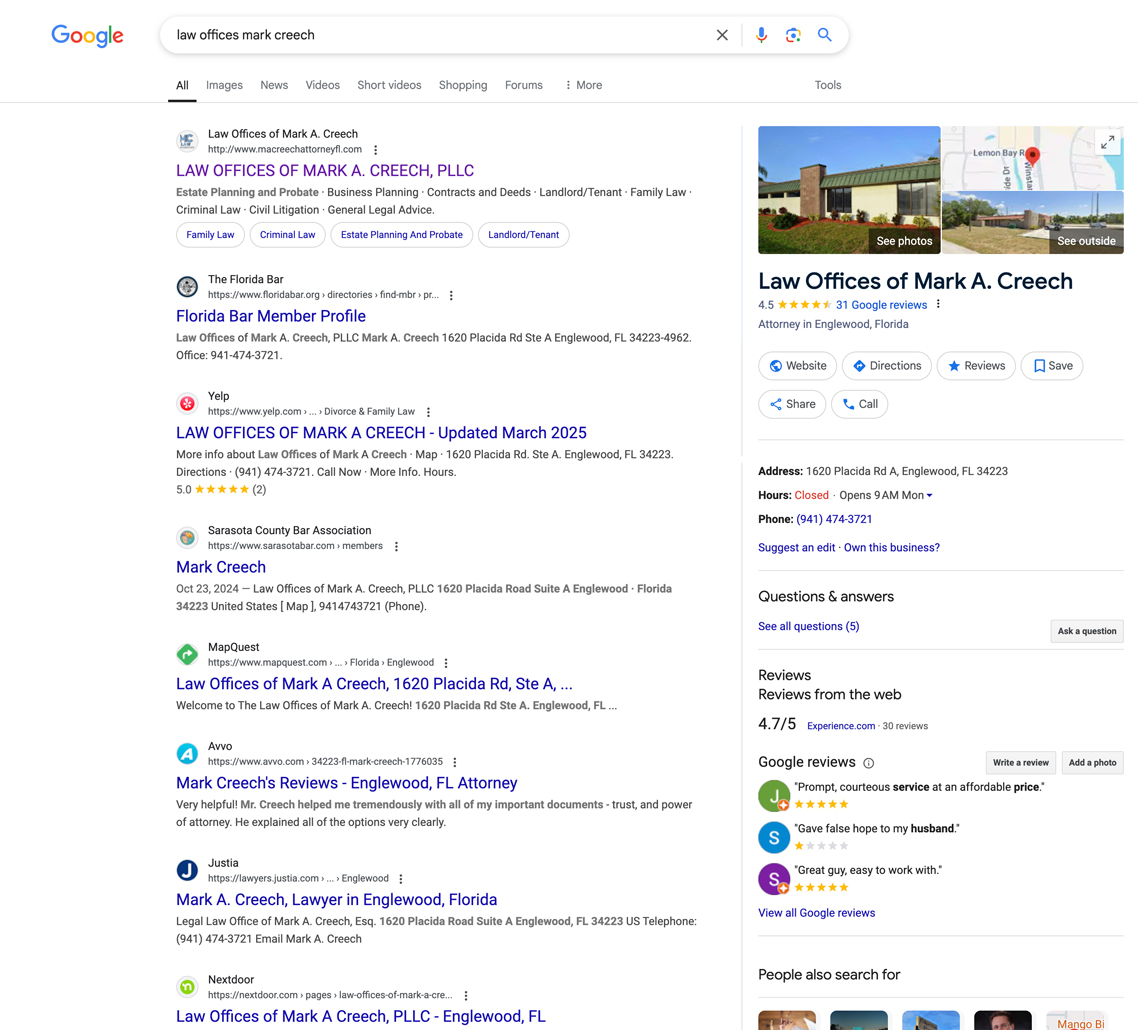1138x1030 pixels.
Task: Click the 31 Google reviews link
Action: pyautogui.click(x=881, y=305)
